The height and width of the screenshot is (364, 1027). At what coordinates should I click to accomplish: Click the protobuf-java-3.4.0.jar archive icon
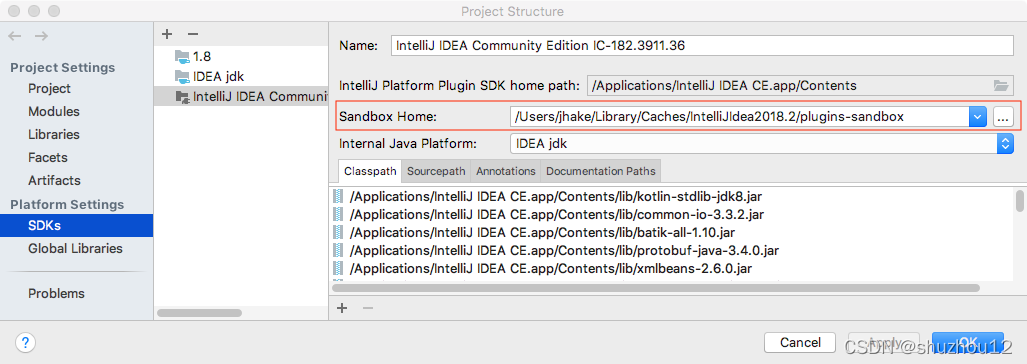[x=338, y=250]
